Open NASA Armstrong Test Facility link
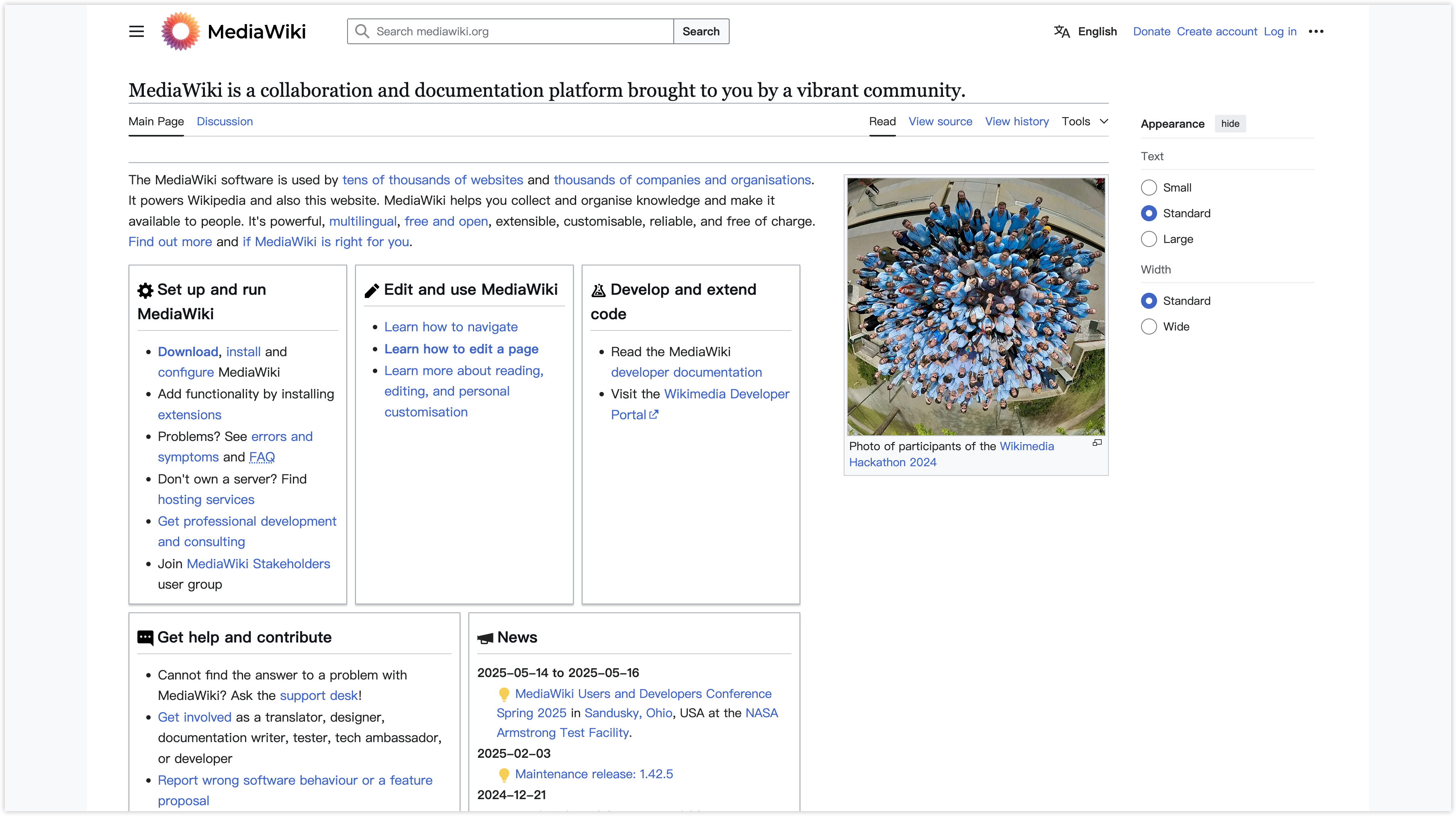1456x816 pixels. (x=637, y=723)
